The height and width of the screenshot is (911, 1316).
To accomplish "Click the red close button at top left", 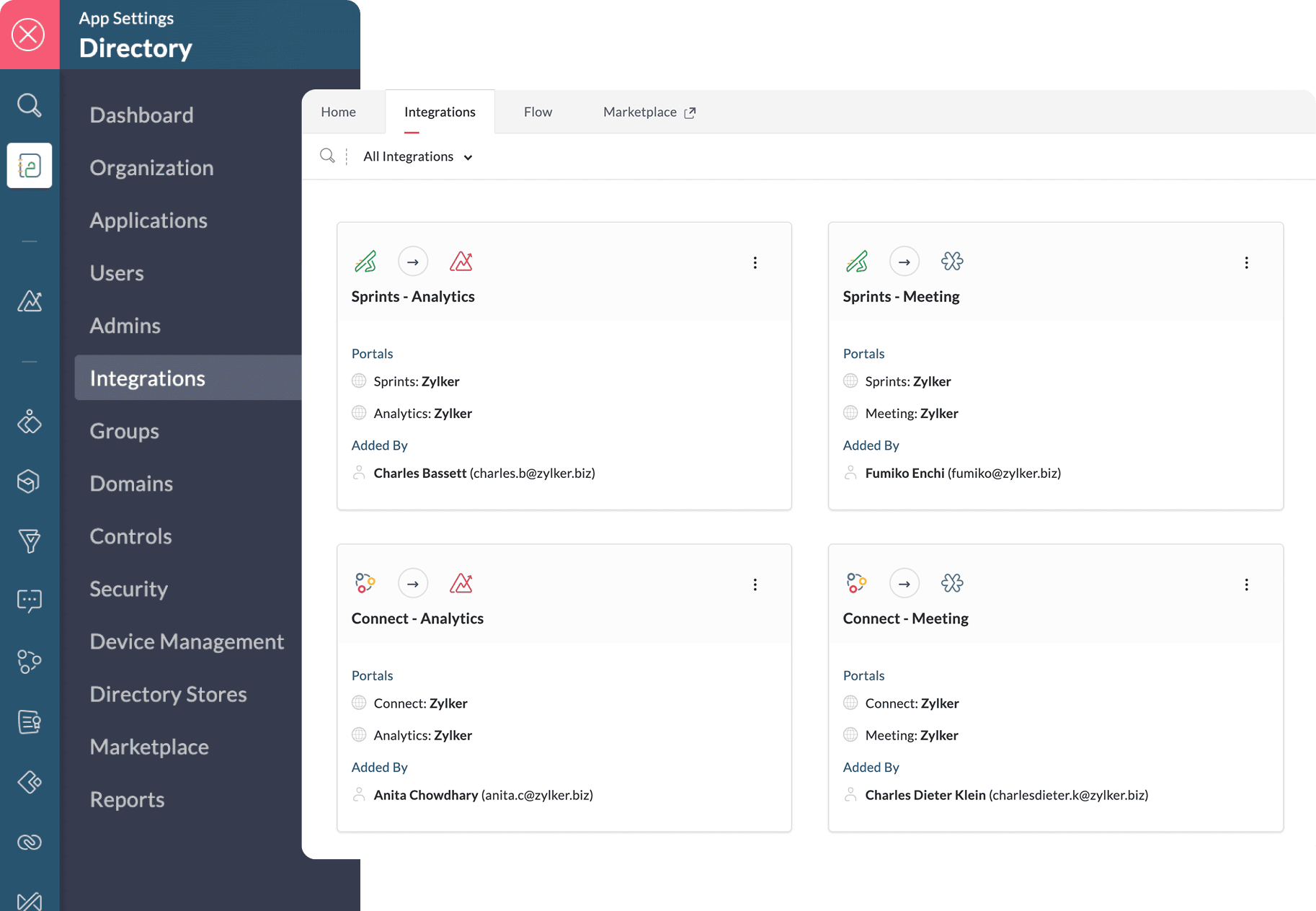I will pos(30,34).
